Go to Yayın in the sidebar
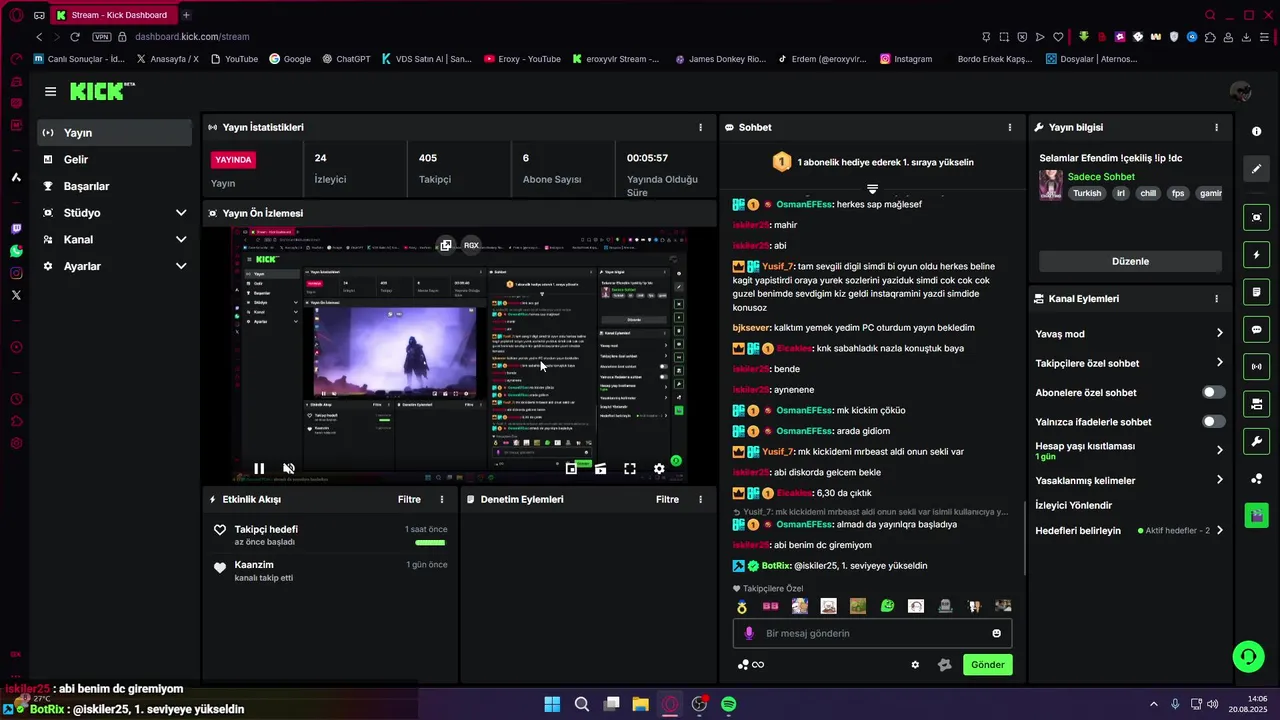This screenshot has width=1280, height=720. (114, 133)
